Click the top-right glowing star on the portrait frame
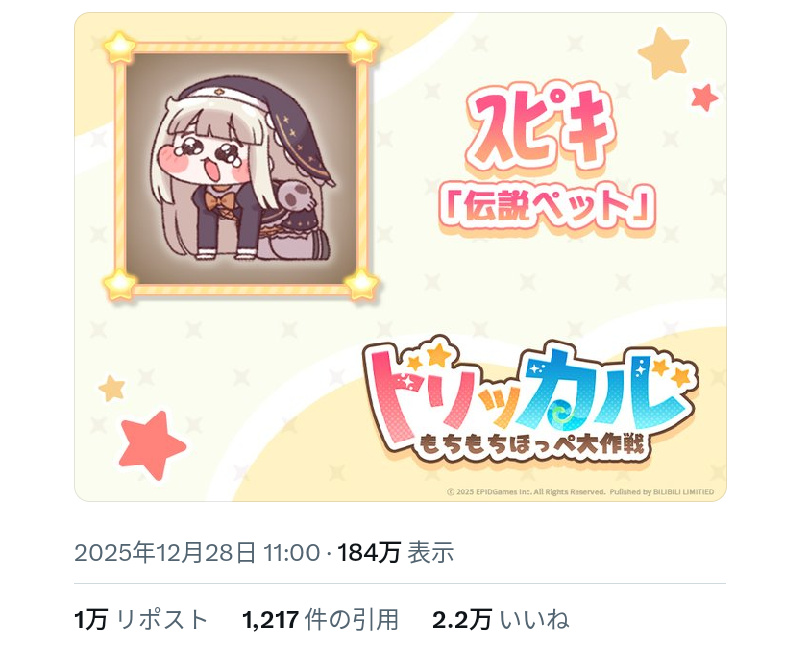800x653 pixels. tap(362, 47)
